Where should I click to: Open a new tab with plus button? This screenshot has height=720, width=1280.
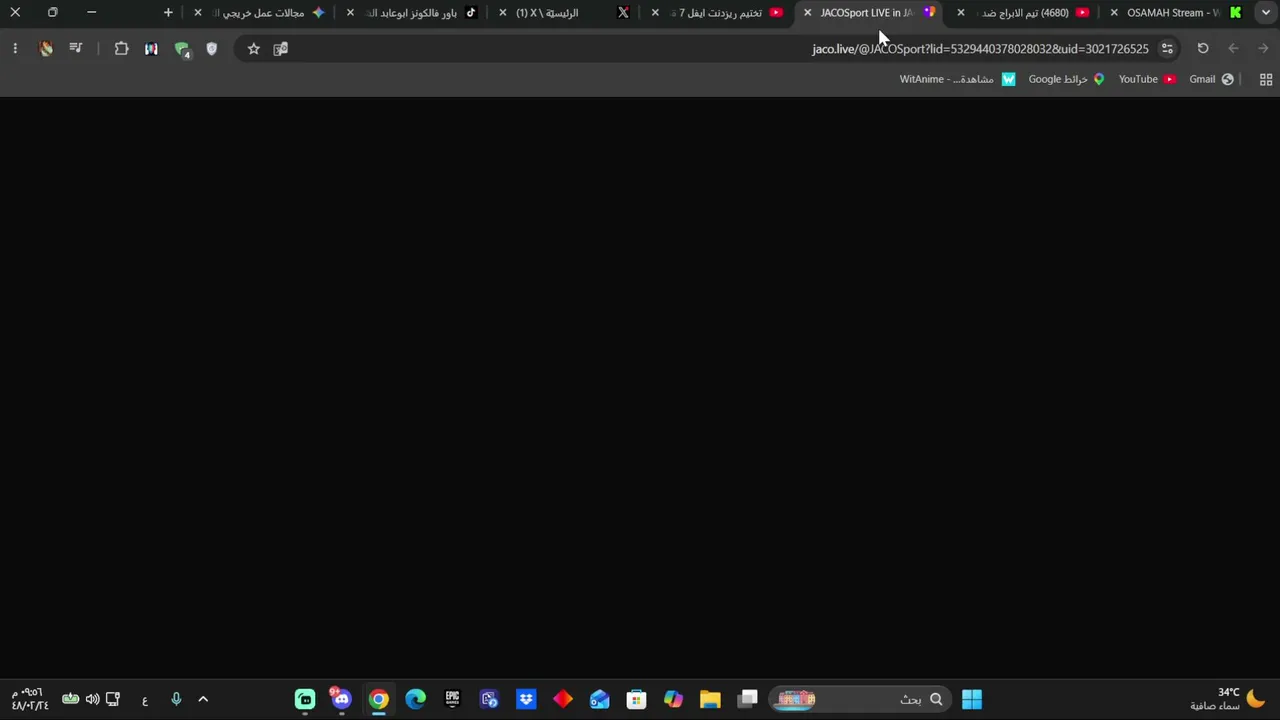click(x=168, y=13)
